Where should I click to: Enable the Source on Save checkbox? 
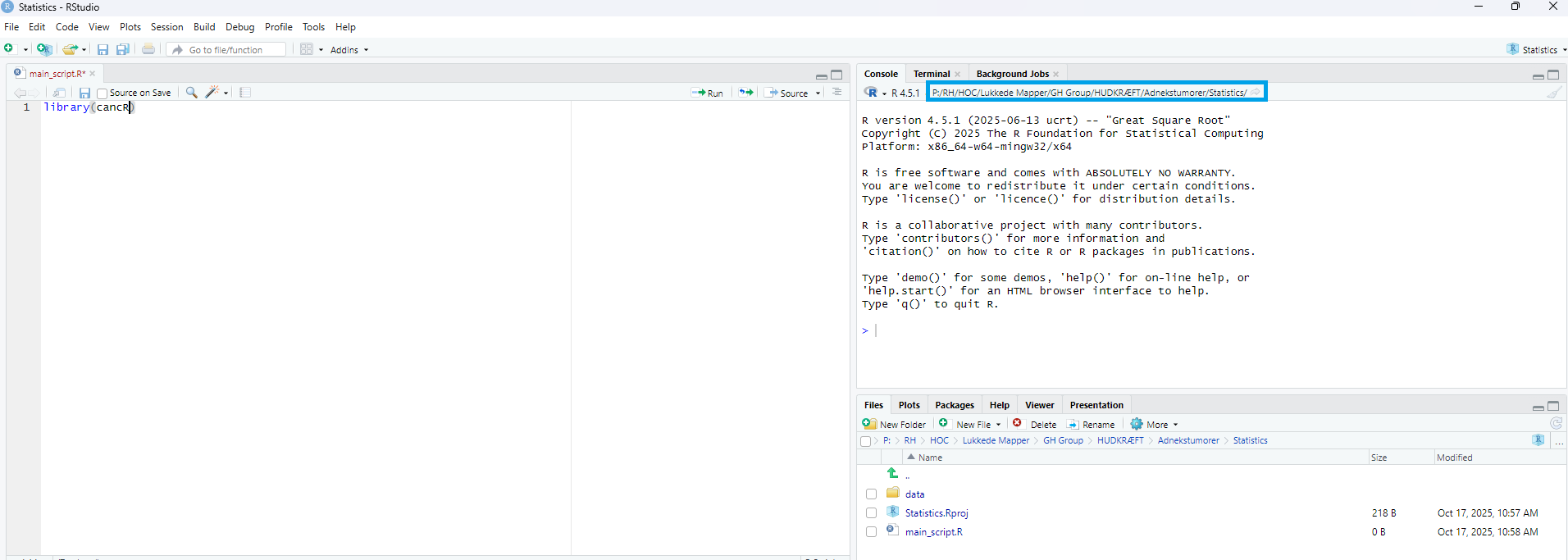point(103,93)
